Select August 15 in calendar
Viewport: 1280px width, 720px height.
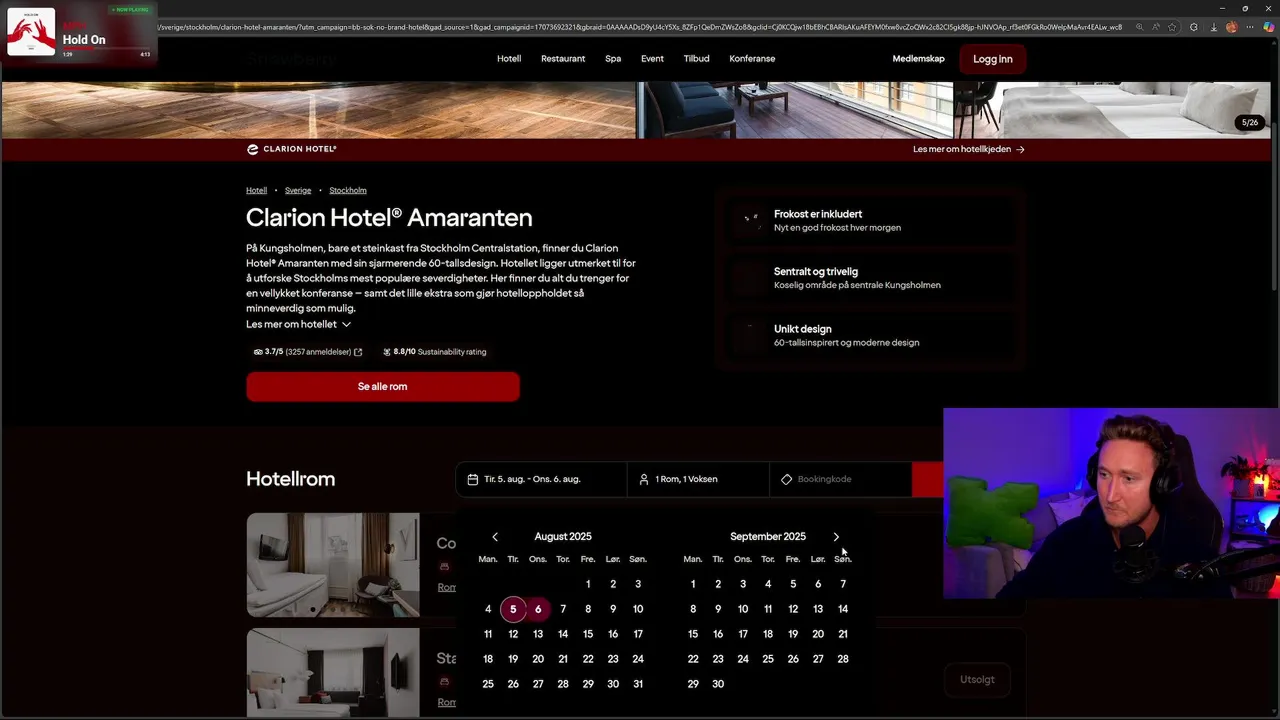(588, 634)
